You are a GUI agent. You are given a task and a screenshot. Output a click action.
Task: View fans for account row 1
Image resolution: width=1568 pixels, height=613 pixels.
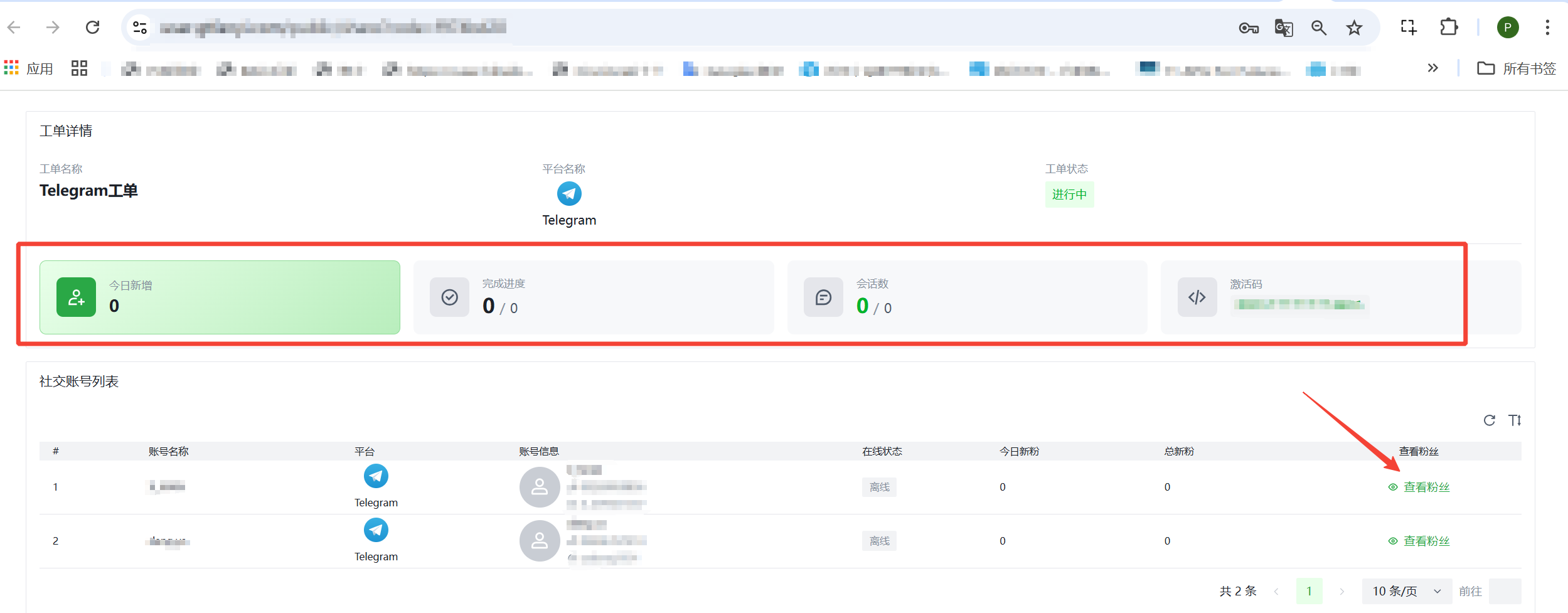tap(1419, 488)
